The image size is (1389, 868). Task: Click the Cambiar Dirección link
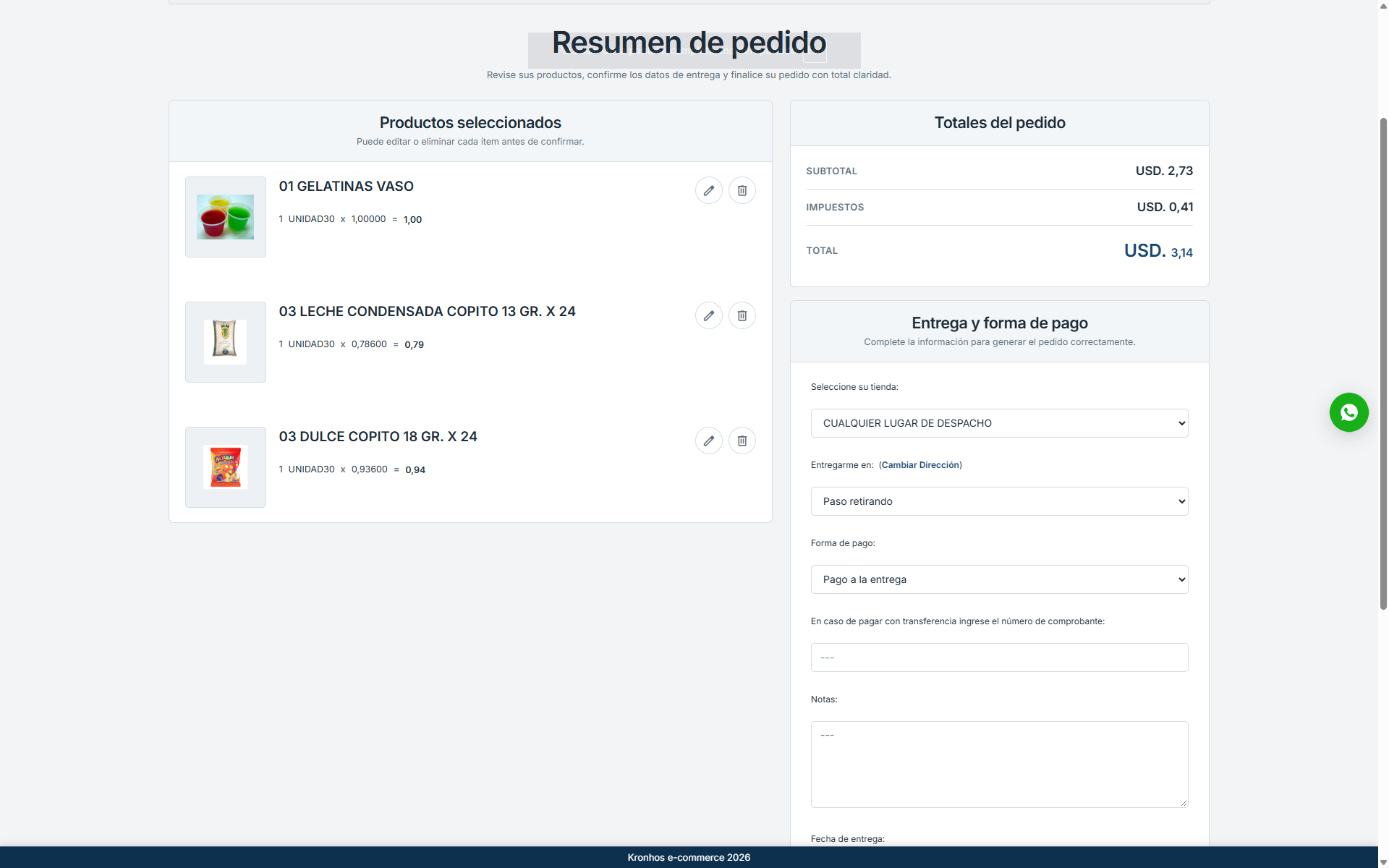tap(920, 465)
